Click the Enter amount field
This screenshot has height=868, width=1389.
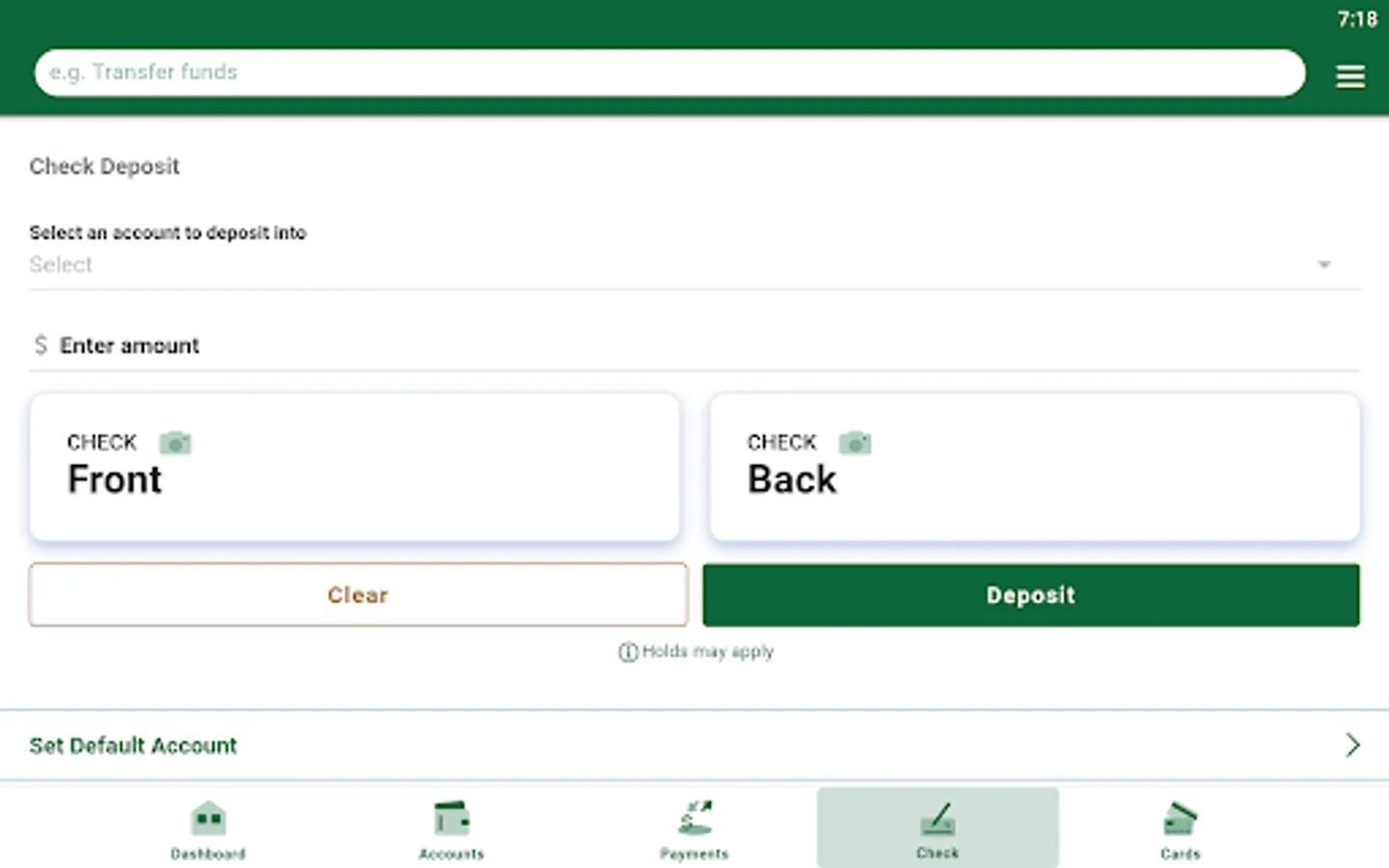694,345
